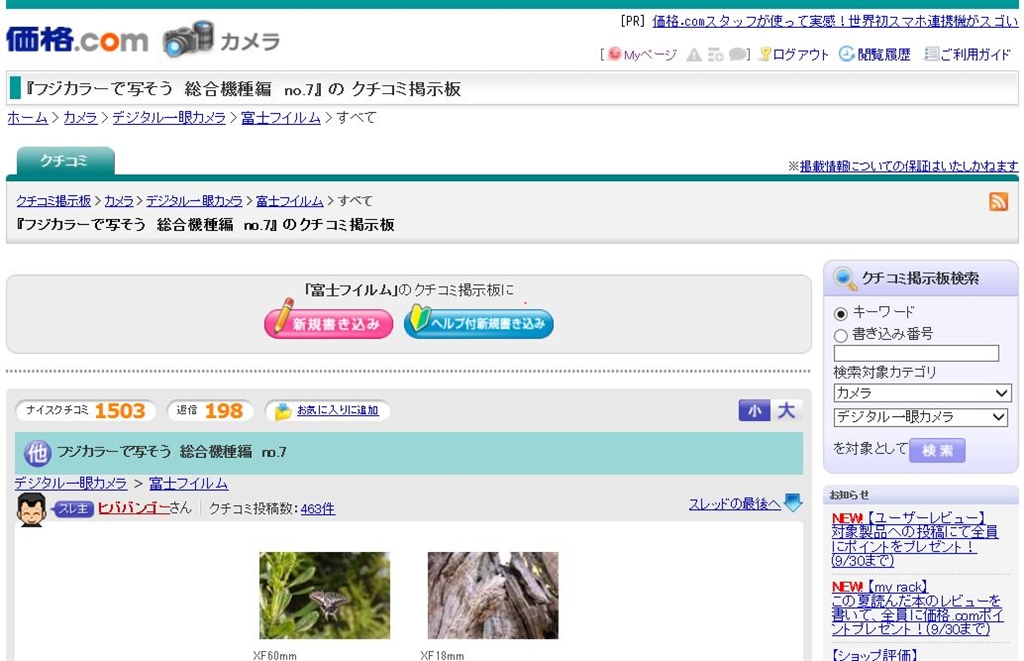Click the poster's avatar icon
This screenshot has width=1024, height=661.
(31, 509)
